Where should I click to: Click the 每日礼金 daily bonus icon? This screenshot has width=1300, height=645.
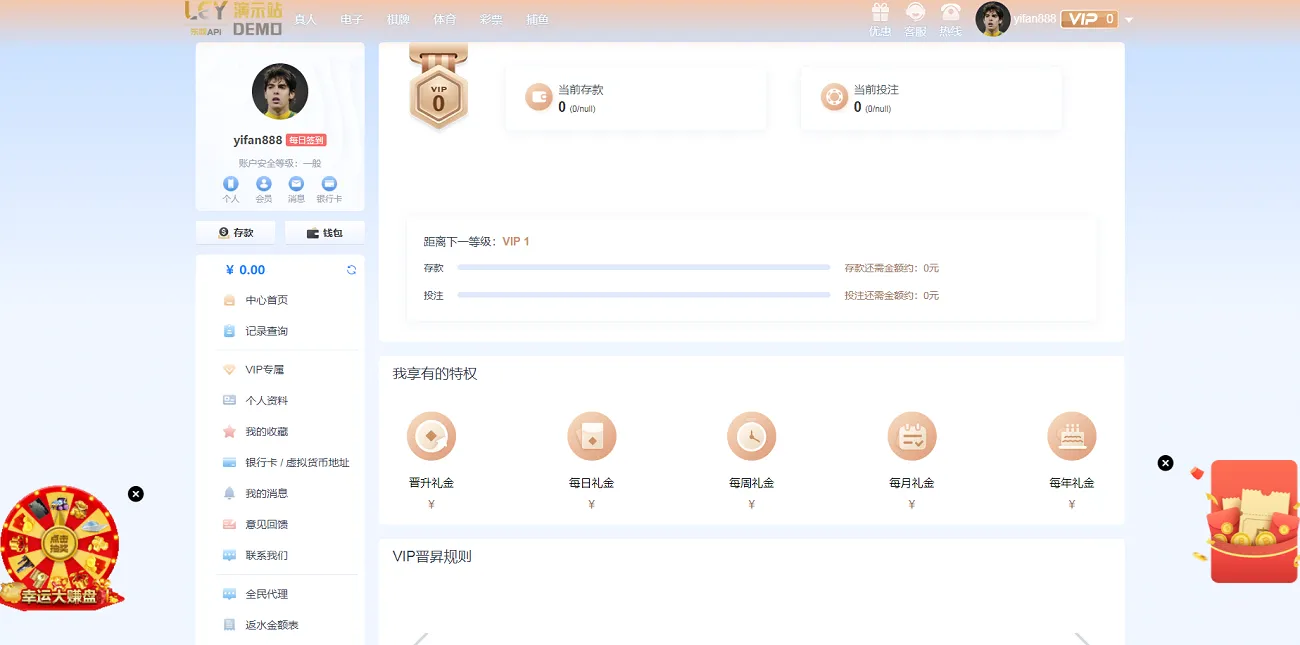591,436
